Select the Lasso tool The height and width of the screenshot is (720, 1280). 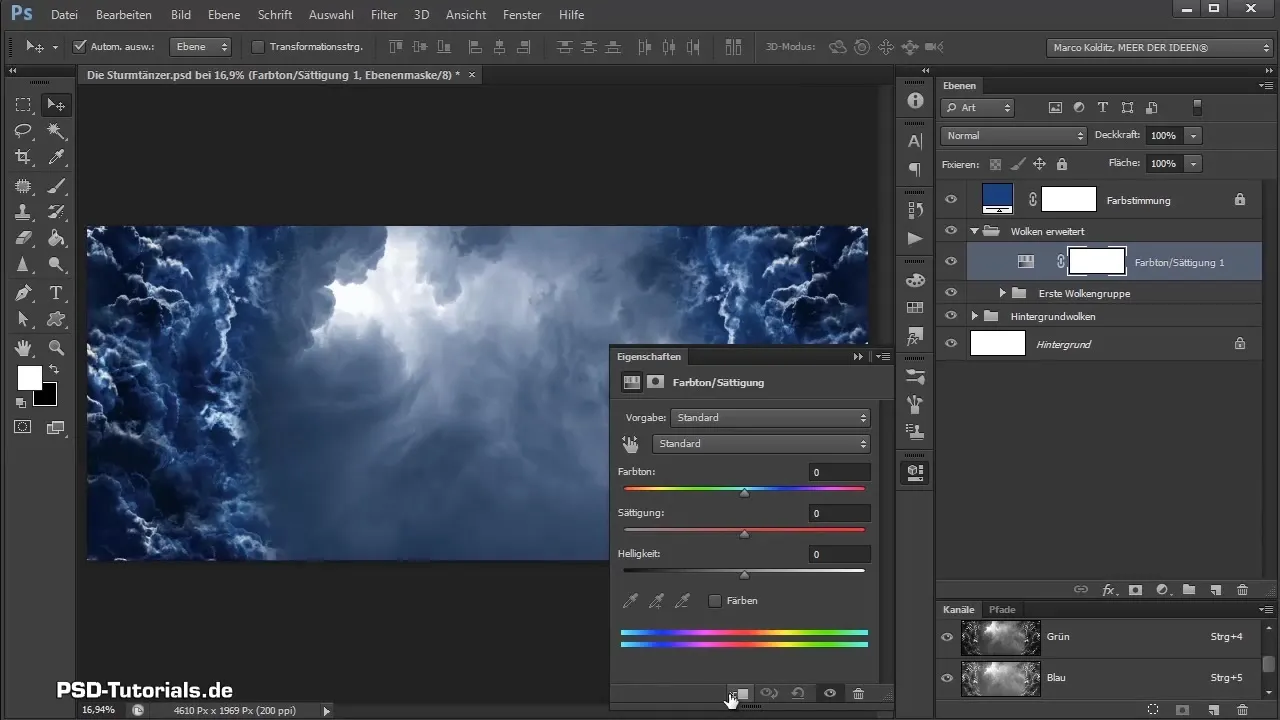(23, 131)
